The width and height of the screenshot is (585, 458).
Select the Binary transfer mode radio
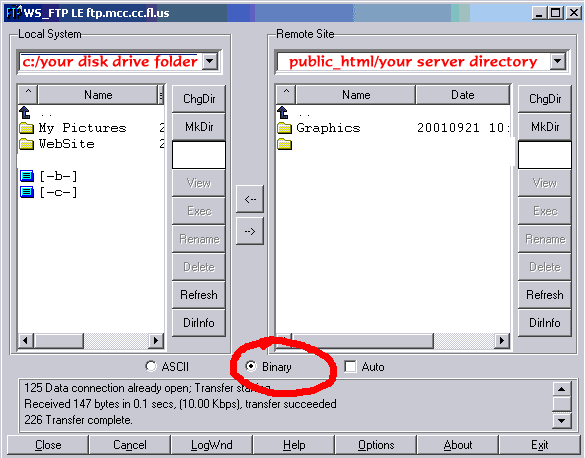(251, 367)
